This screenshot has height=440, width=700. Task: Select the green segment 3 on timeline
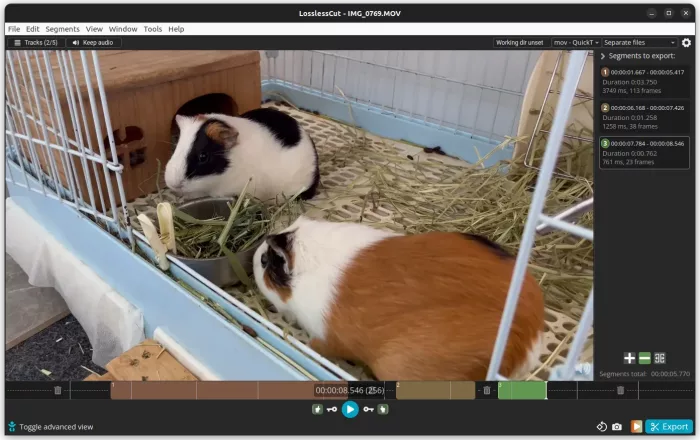[522, 390]
